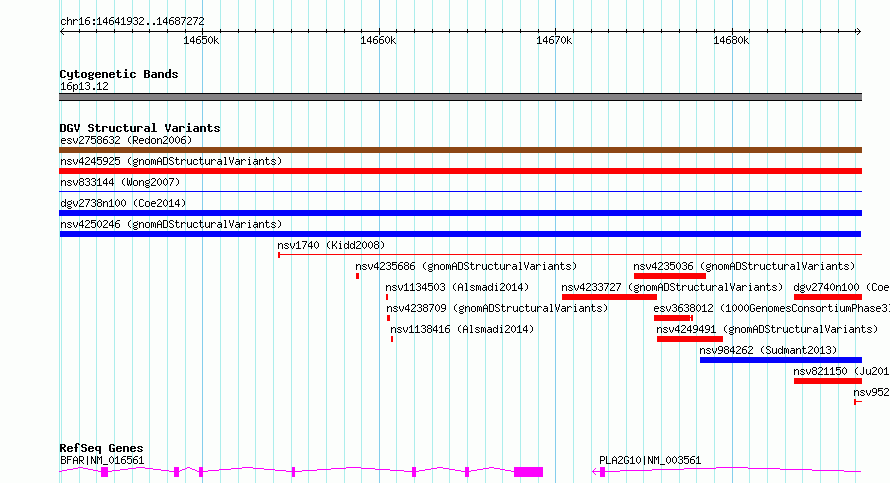
Task: Click the esv2758632 (Redon2006) brown variant bar
Action: pos(460,150)
